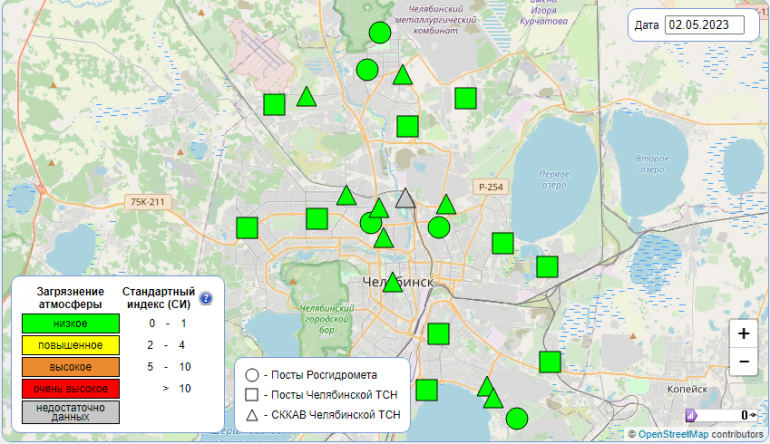Select the leftmost green square station marker
The image size is (770, 444).
247,227
